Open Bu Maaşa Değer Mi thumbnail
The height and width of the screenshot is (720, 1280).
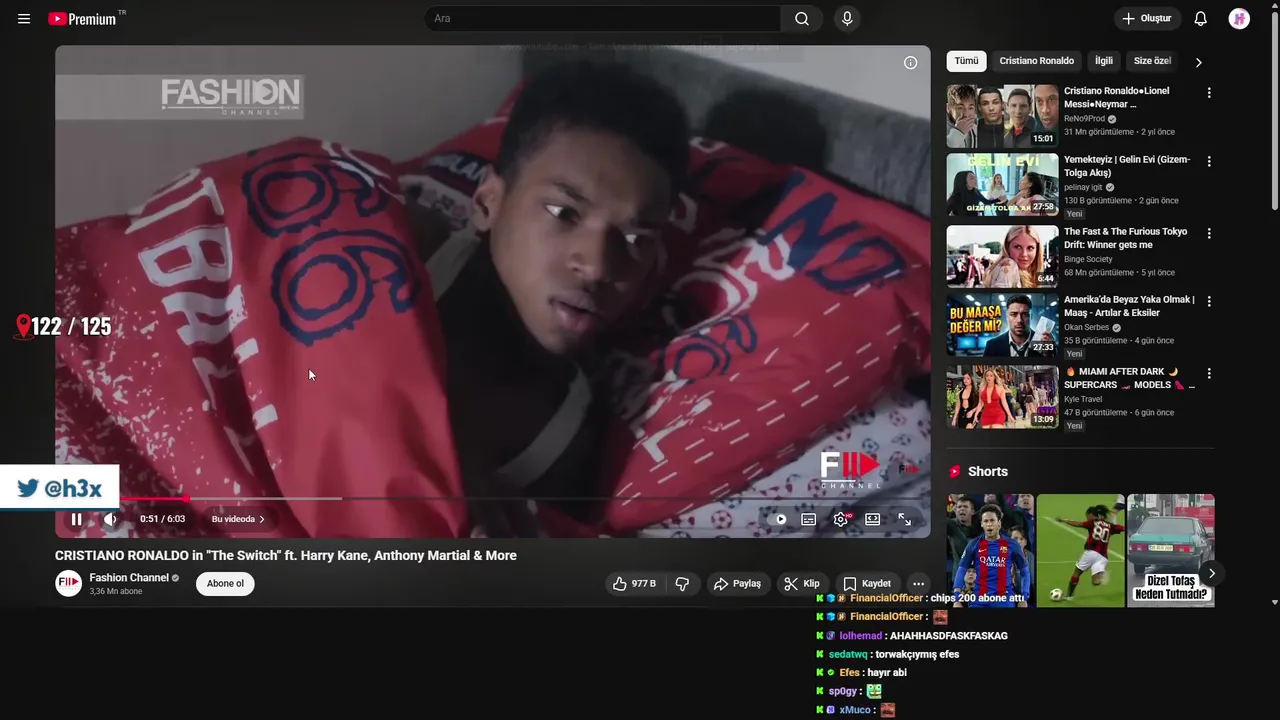coord(1002,325)
